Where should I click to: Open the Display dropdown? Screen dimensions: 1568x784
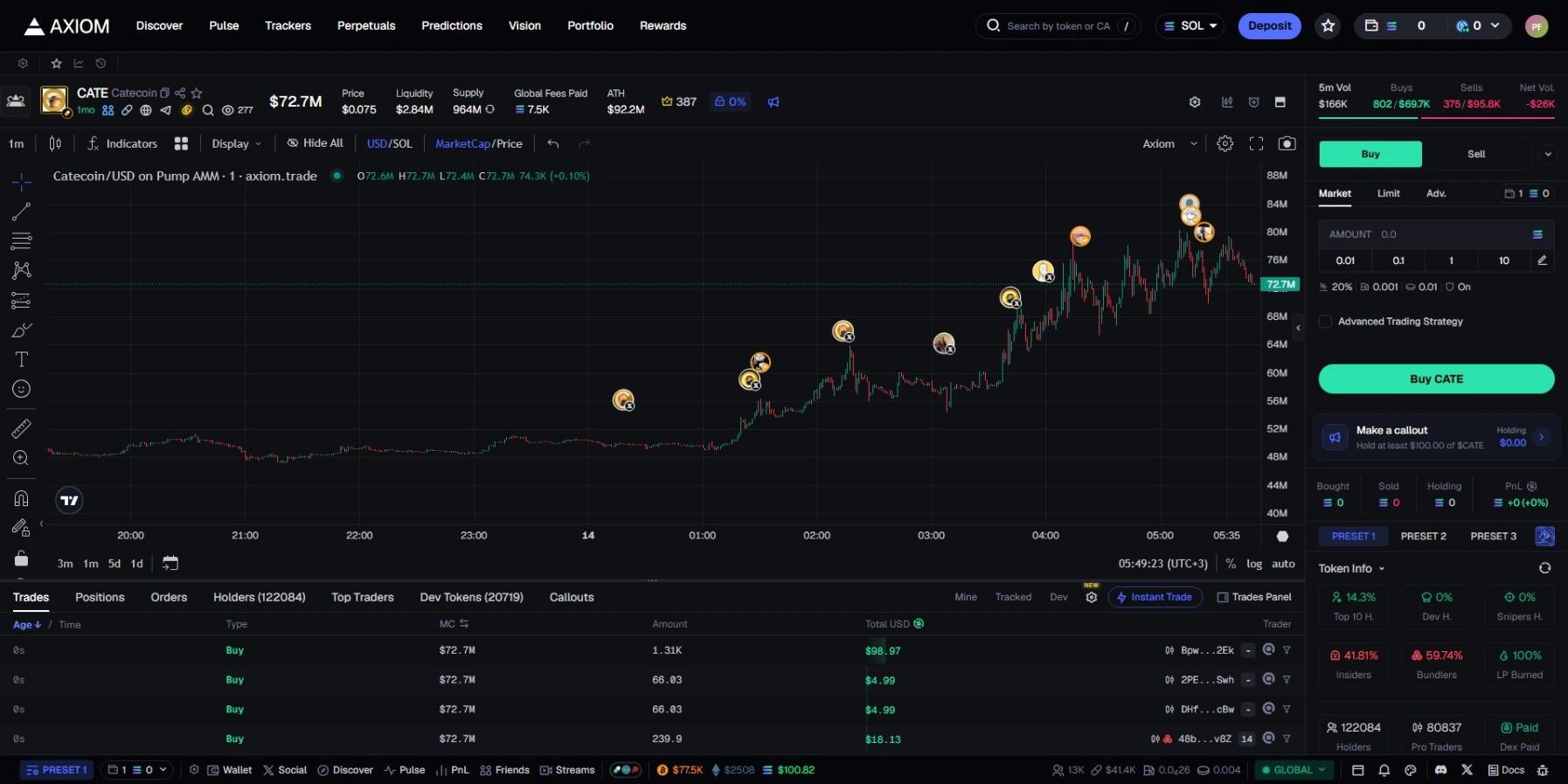236,143
